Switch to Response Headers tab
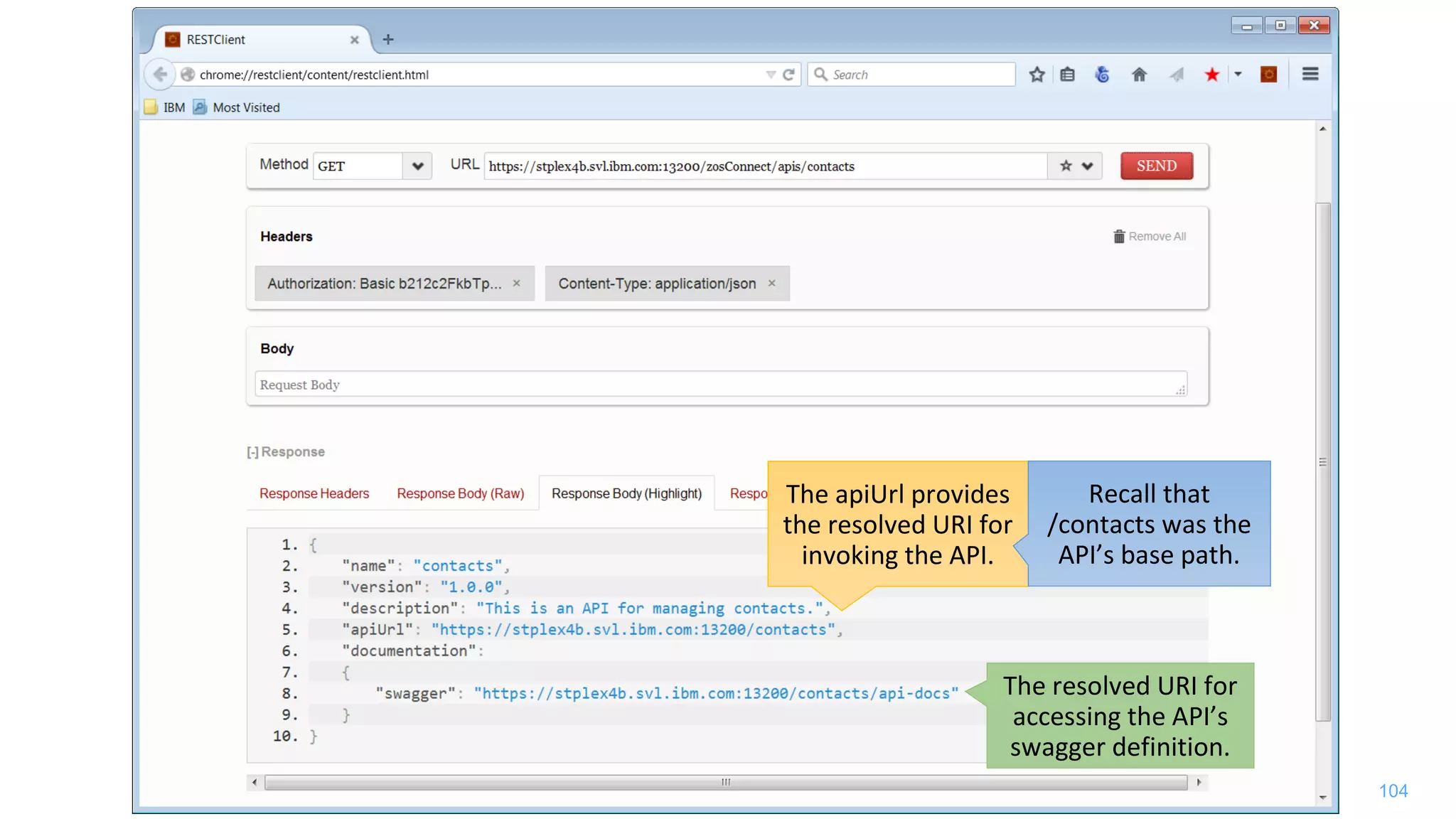This screenshot has width=1456, height=819. point(314,493)
